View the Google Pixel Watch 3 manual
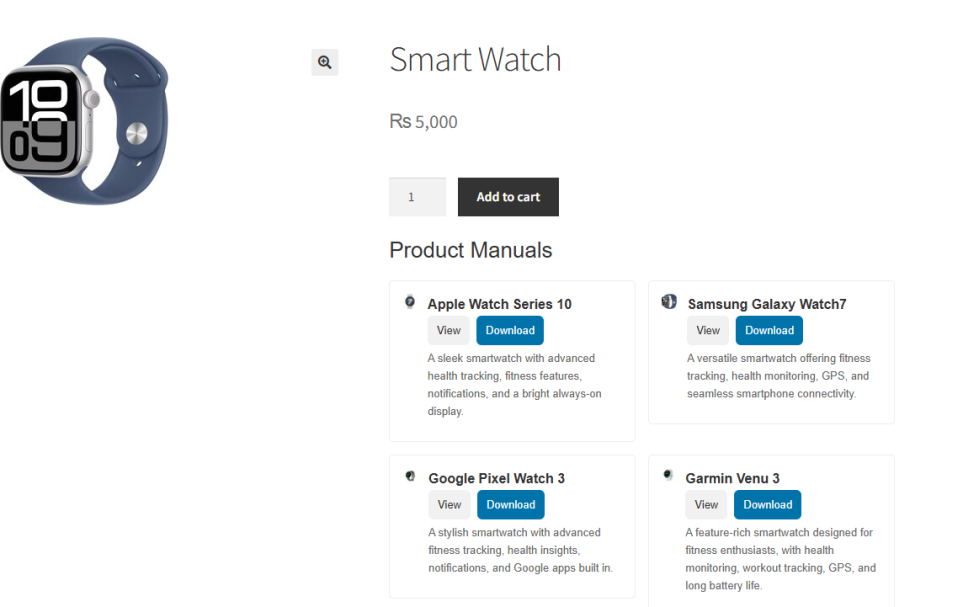 (450, 505)
